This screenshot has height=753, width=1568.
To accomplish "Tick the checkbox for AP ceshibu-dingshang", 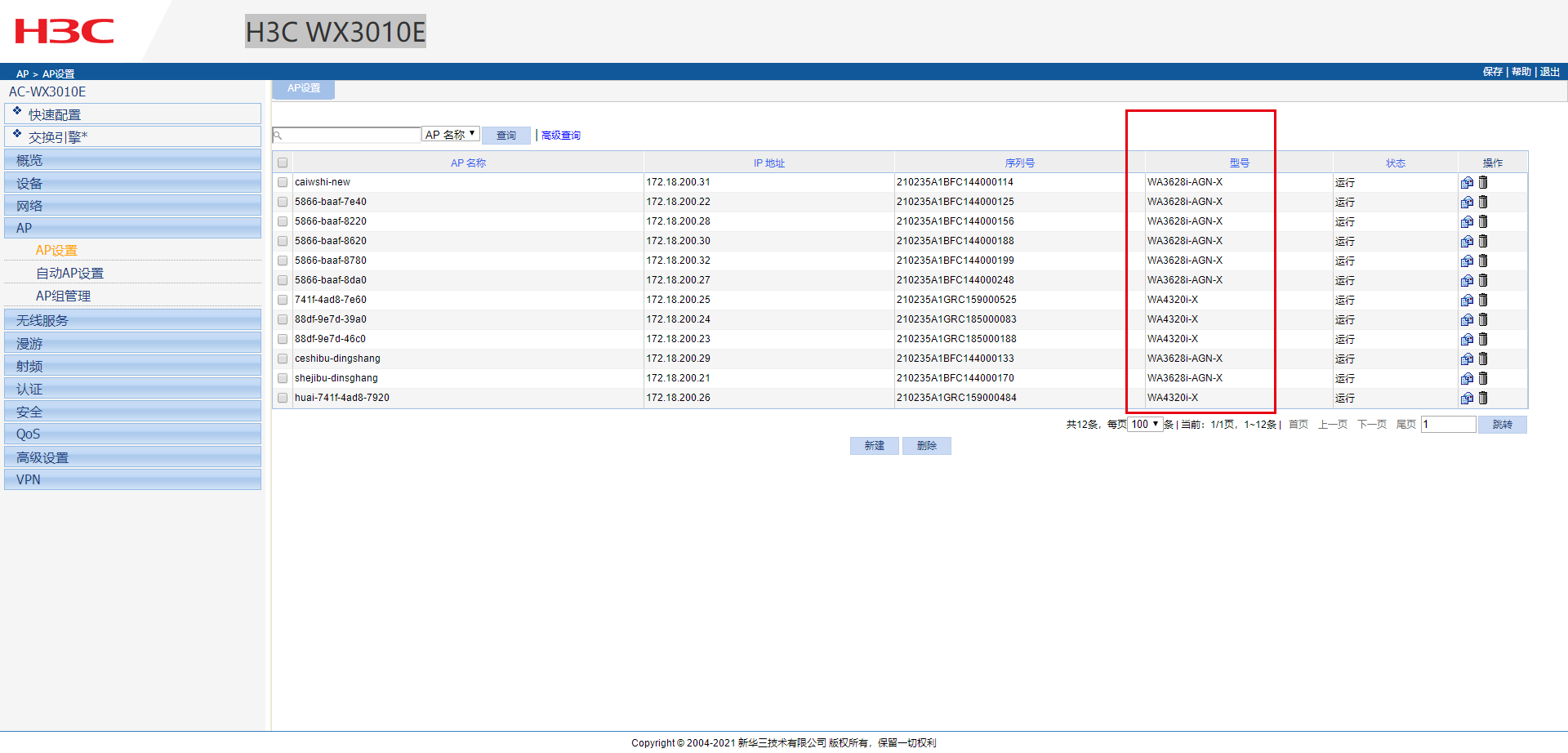I will 283,359.
